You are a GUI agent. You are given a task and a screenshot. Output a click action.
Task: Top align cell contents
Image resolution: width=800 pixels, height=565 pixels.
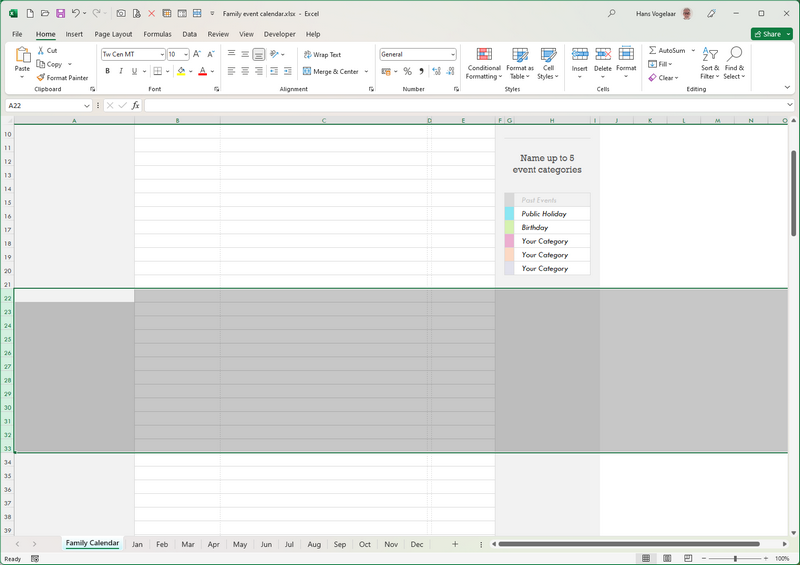[x=231, y=54]
